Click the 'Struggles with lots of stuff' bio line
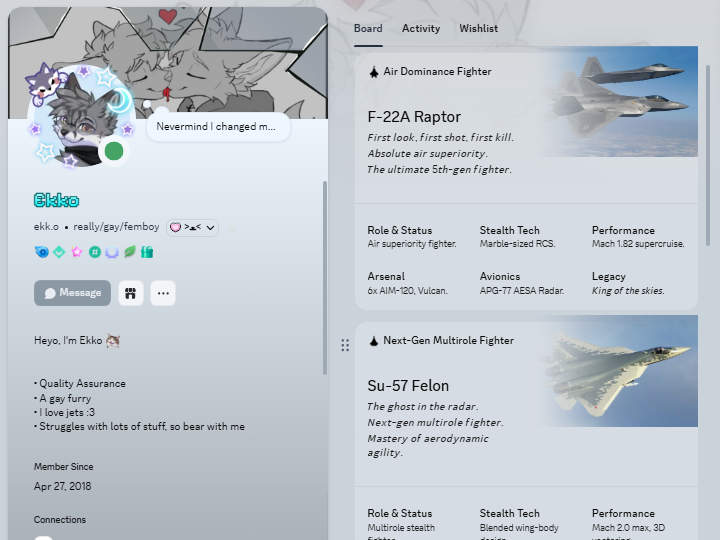720x540 pixels. pos(140,427)
